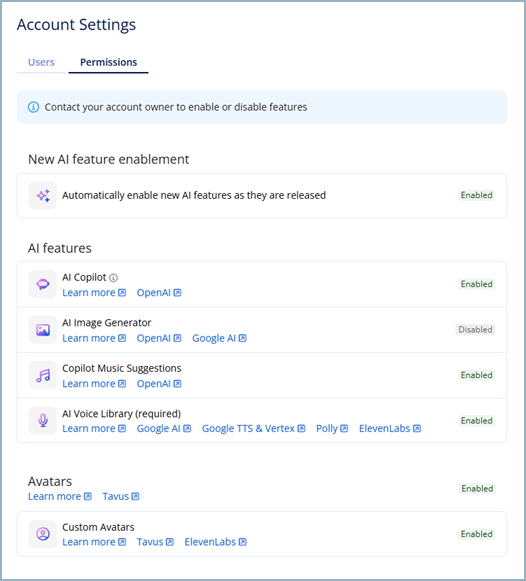Click the Custom Avatars person icon

point(43,534)
